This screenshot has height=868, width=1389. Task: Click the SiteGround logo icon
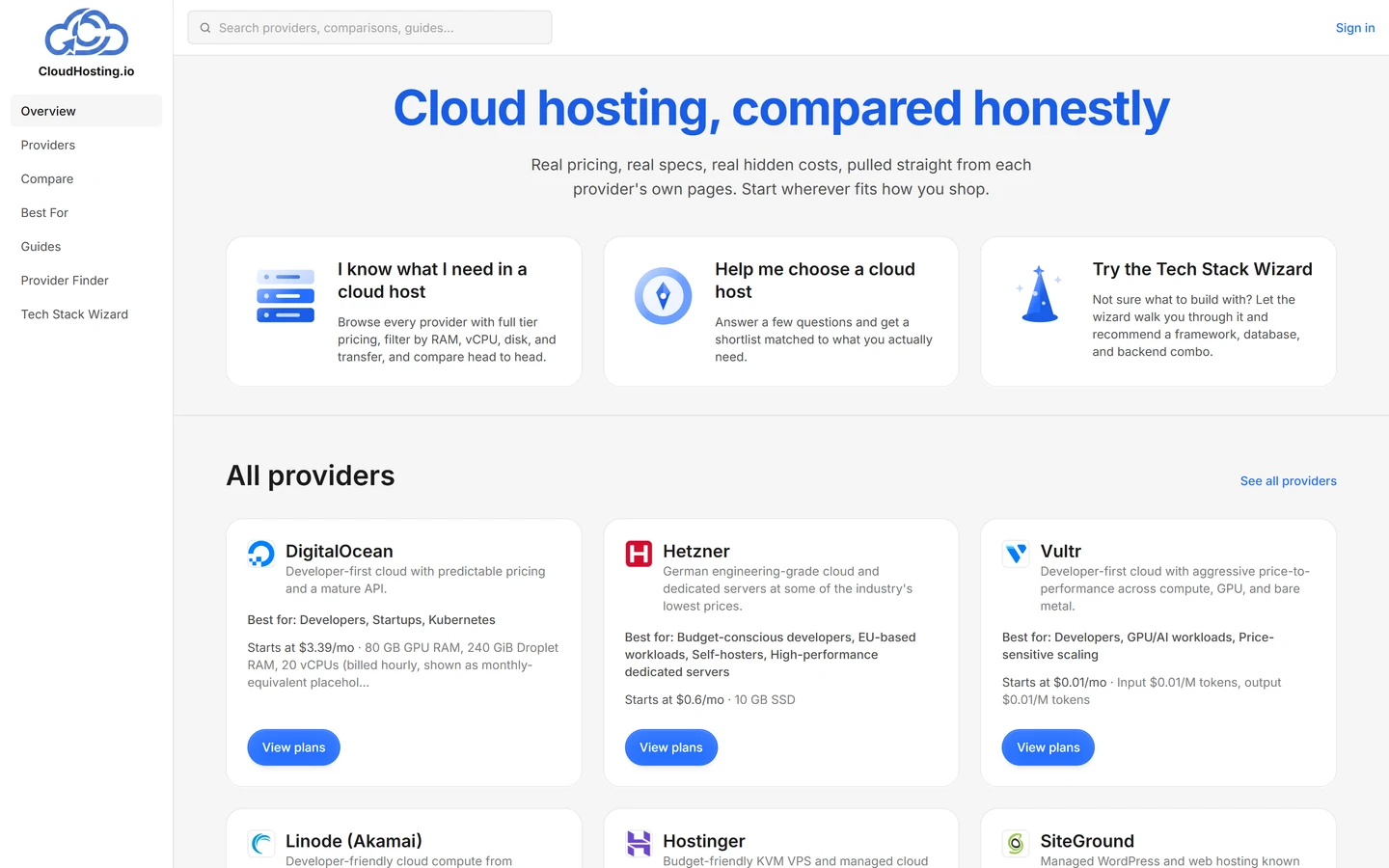(x=1016, y=843)
